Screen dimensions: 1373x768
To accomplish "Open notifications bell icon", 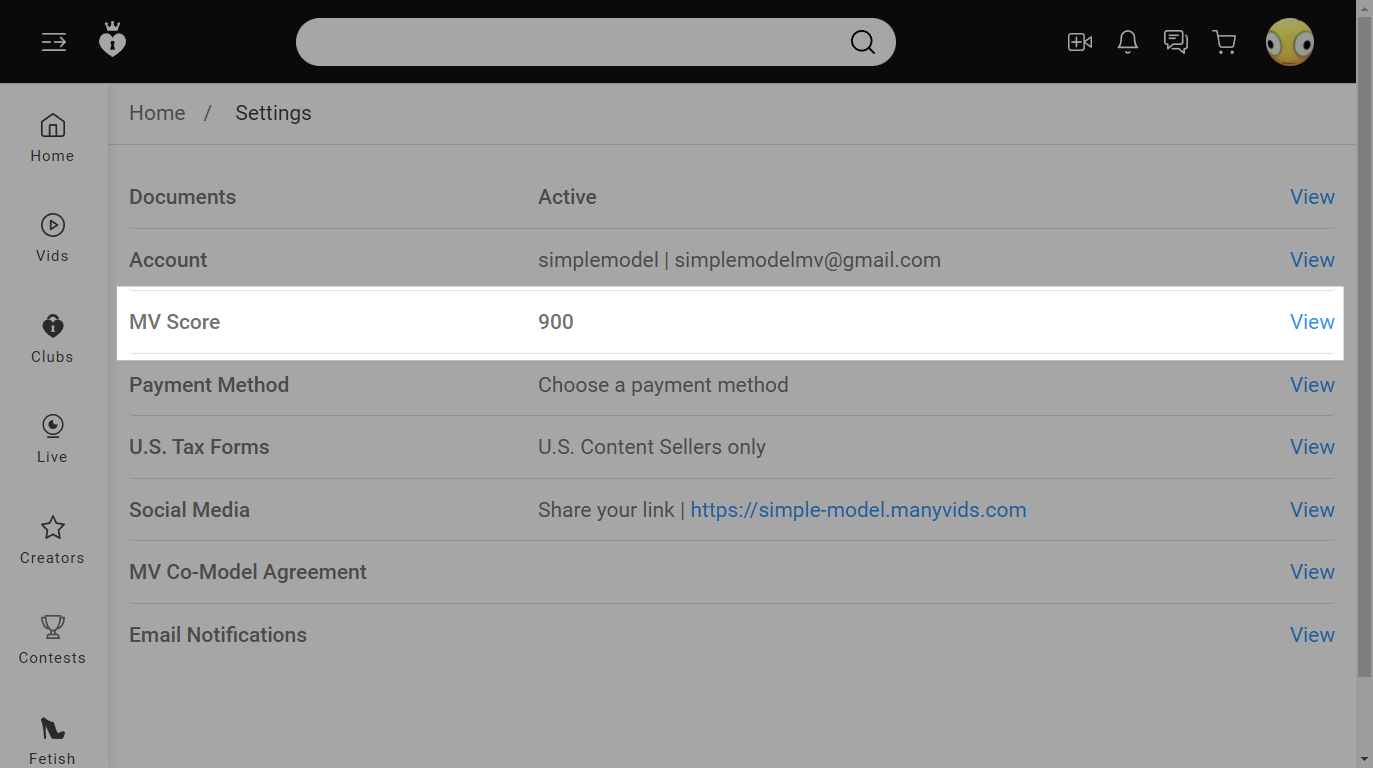I will (x=1127, y=42).
